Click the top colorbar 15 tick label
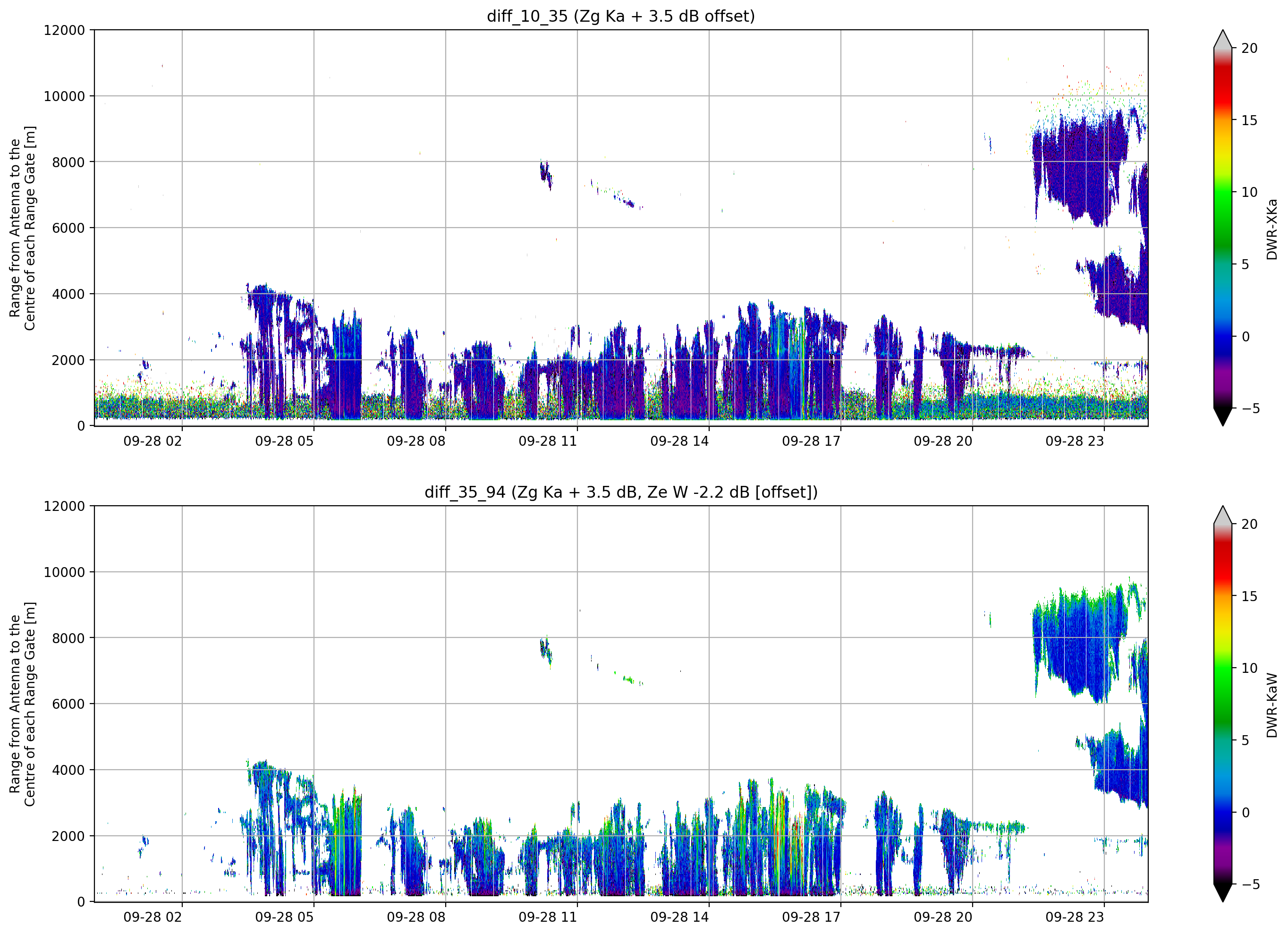The height and width of the screenshot is (934, 1288). (1249, 120)
